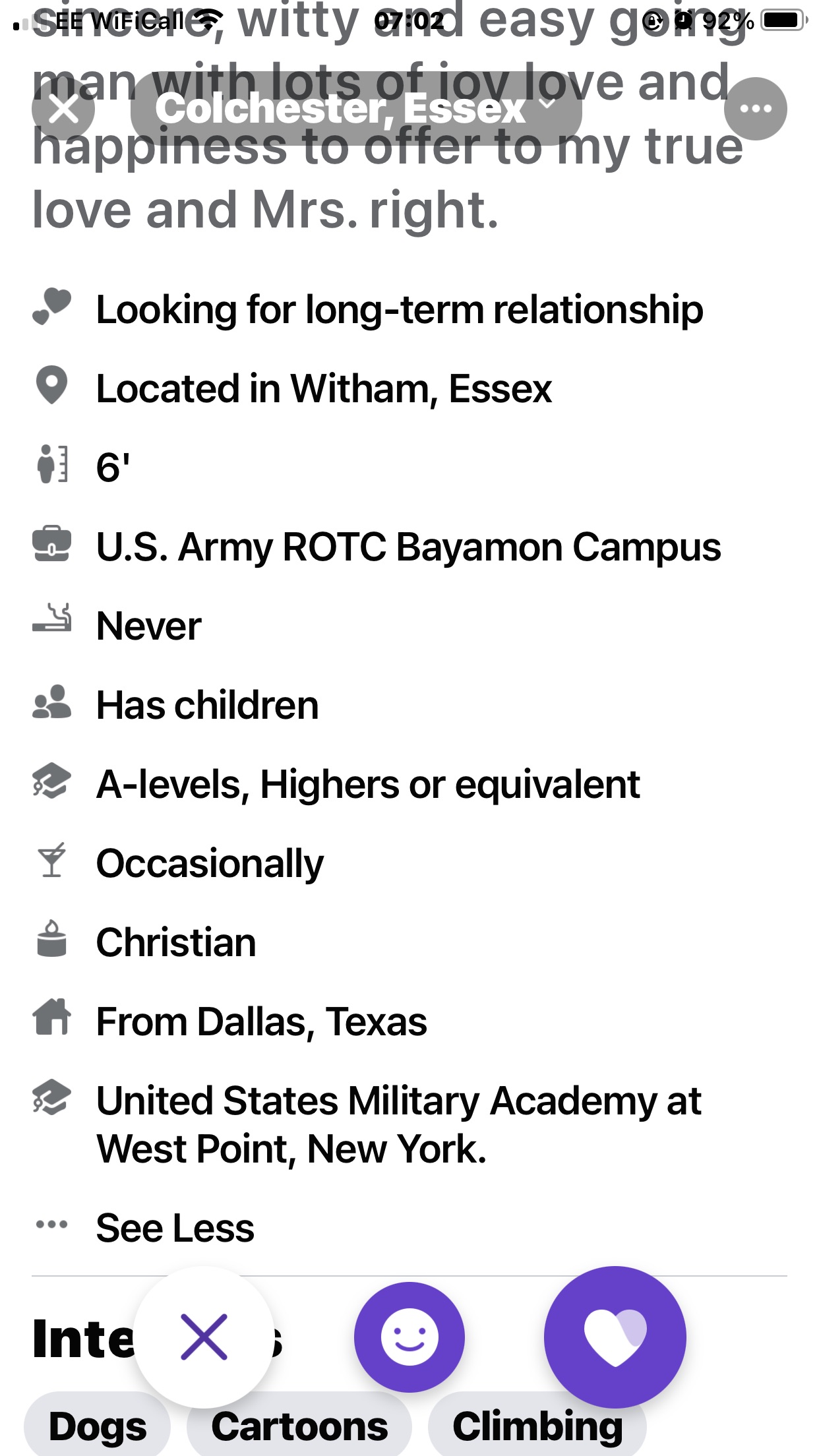Close the profile with the top-left X
Screen dimensions: 819x1456
point(63,109)
